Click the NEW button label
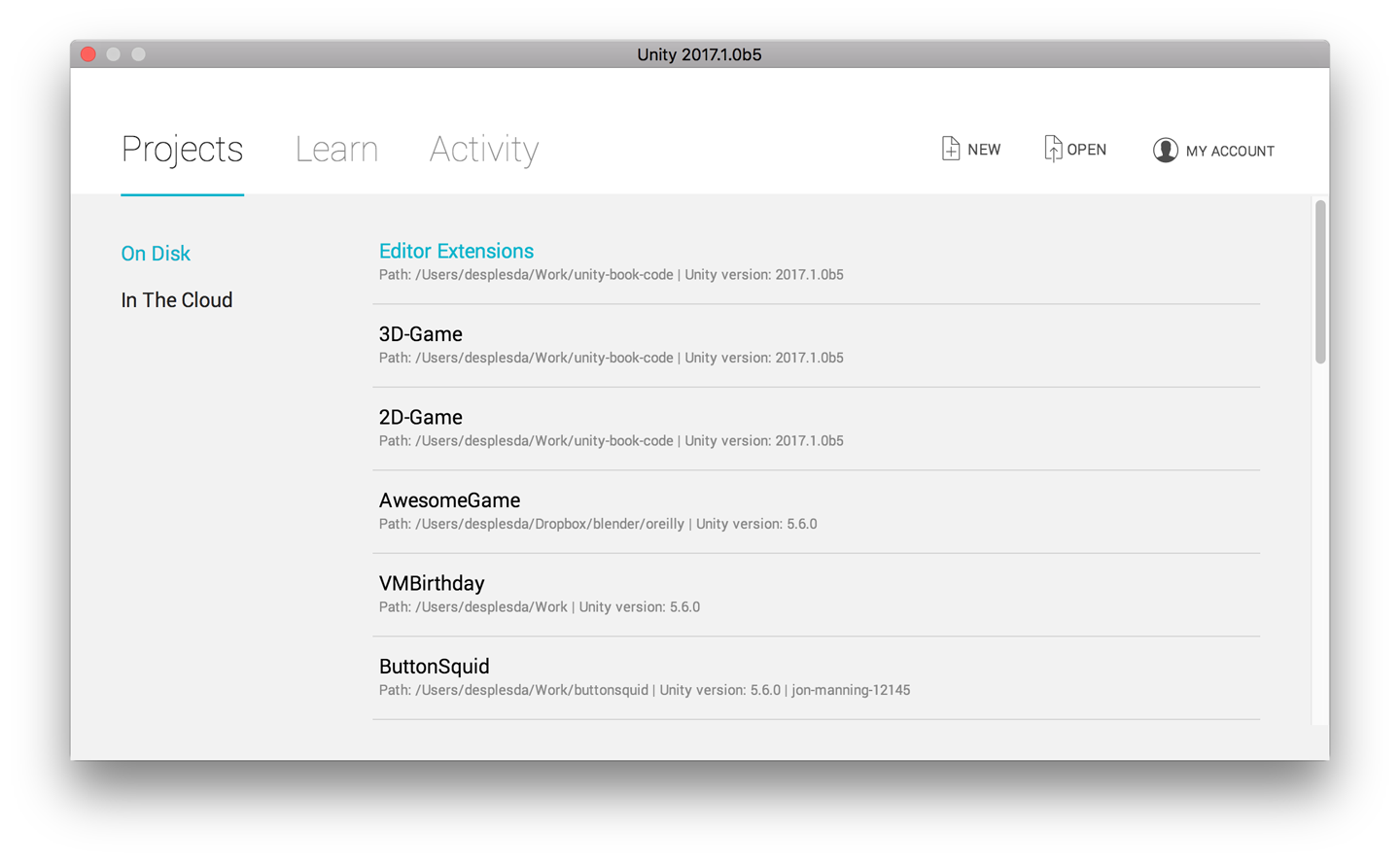Screen dimensions: 1400x861 [984, 150]
